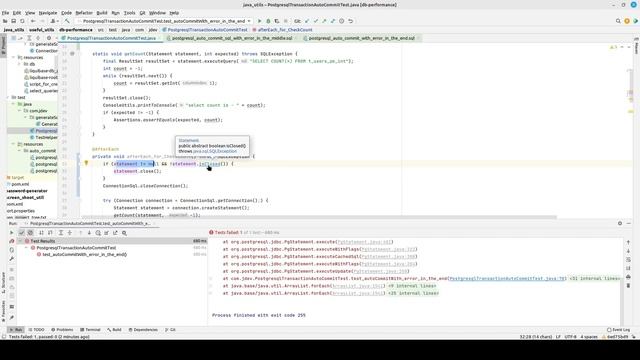Open the Build menu
Viewport: 640px width, 360px height.
[x=102, y=13]
